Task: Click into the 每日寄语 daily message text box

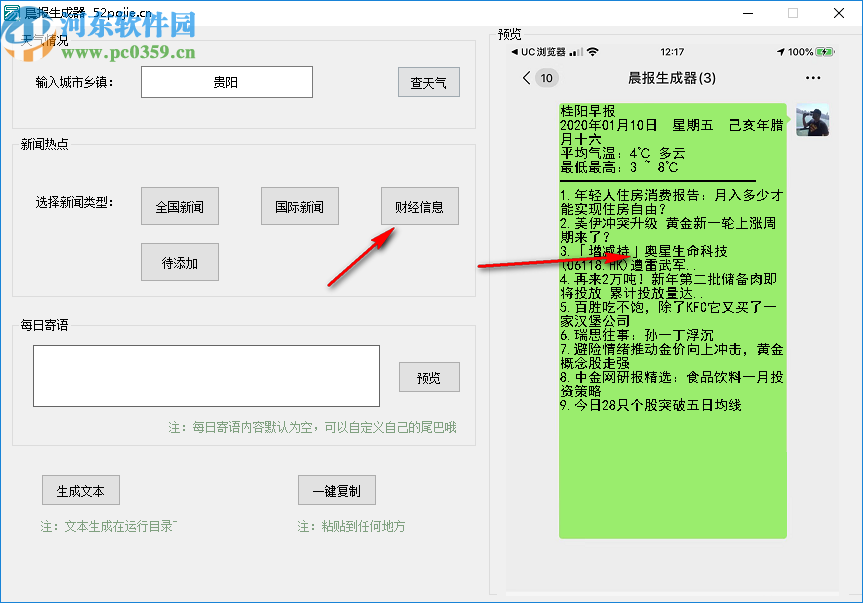Action: click(x=206, y=376)
